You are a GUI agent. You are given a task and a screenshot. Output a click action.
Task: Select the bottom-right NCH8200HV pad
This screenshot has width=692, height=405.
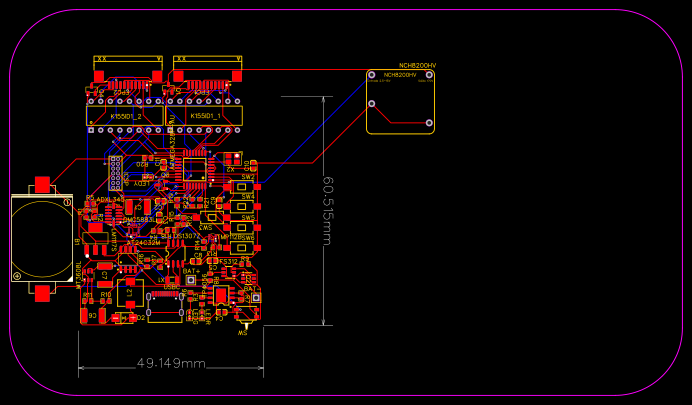429,123
